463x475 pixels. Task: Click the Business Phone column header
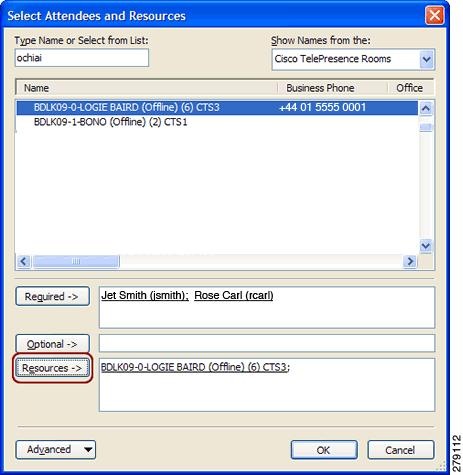point(332,88)
